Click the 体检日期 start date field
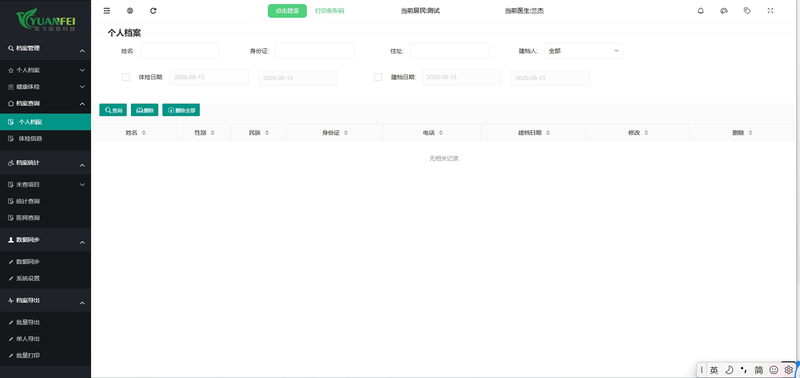This screenshot has width=800, height=378. pos(209,77)
